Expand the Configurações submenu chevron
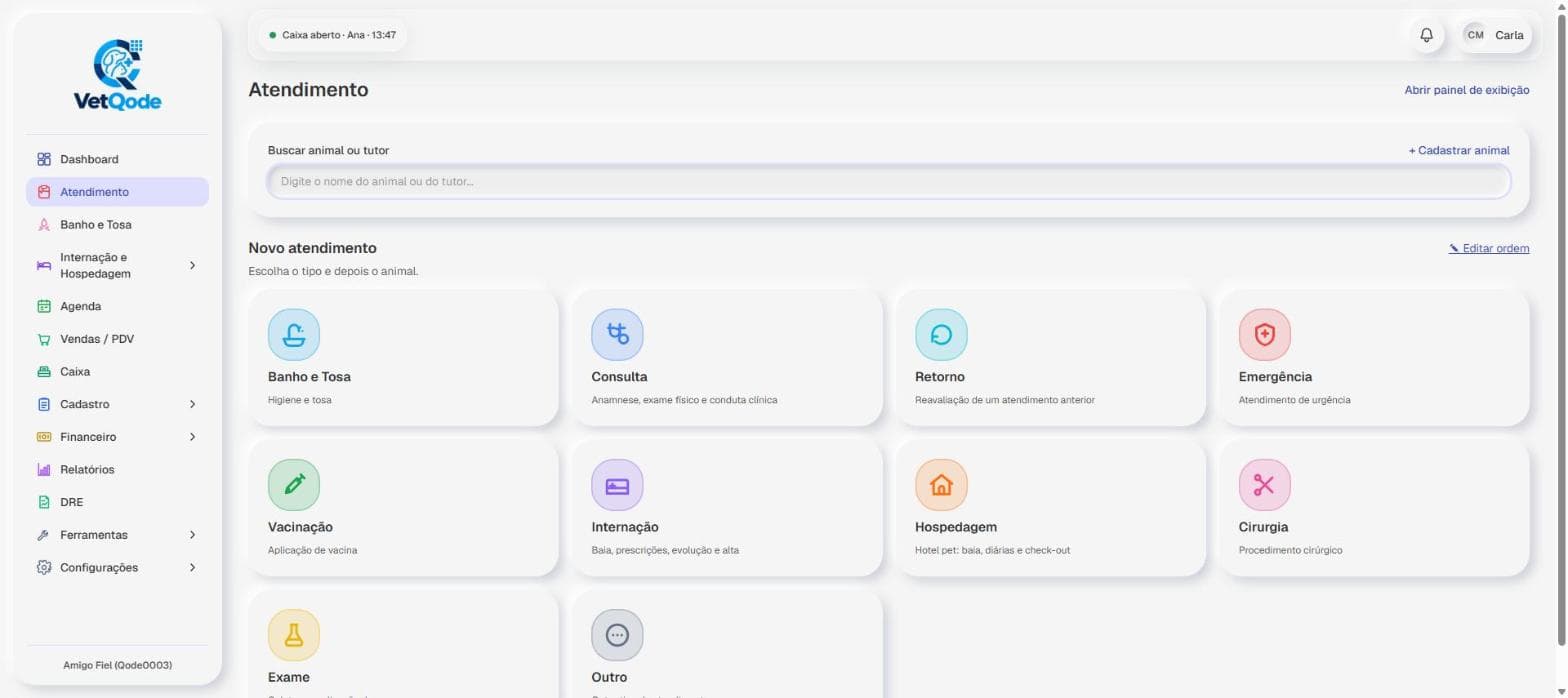Viewport: 1568px width, 698px height. (193, 568)
